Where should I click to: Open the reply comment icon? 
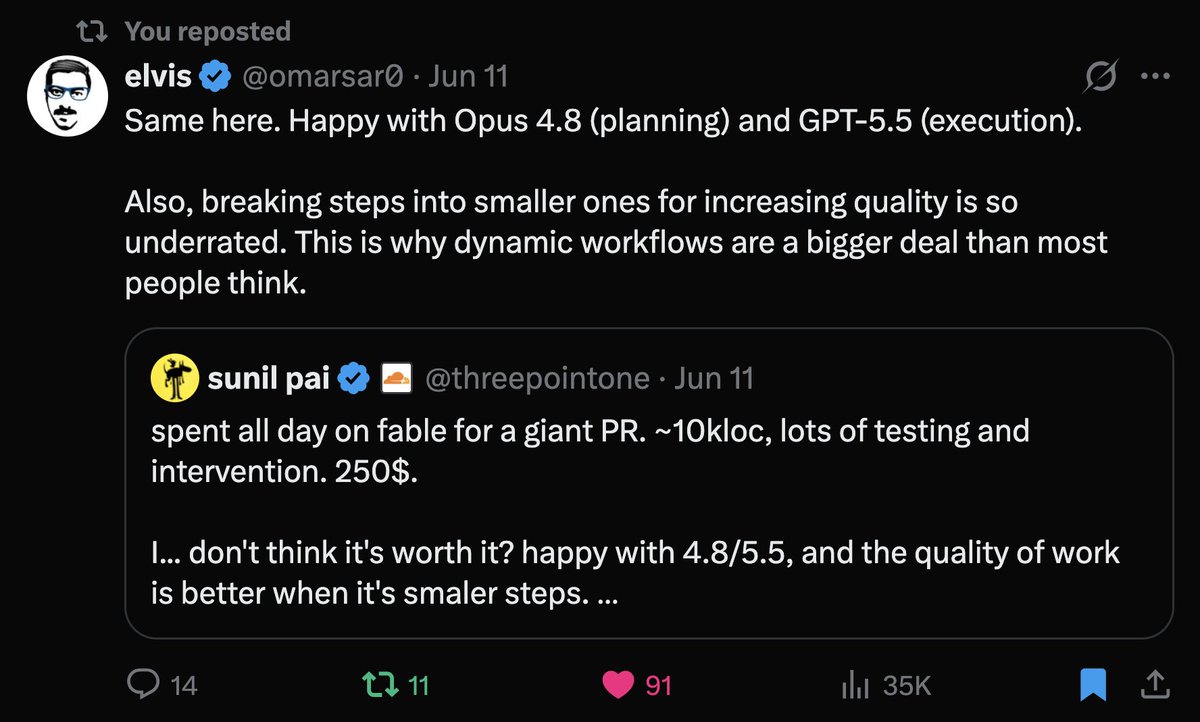point(144,685)
